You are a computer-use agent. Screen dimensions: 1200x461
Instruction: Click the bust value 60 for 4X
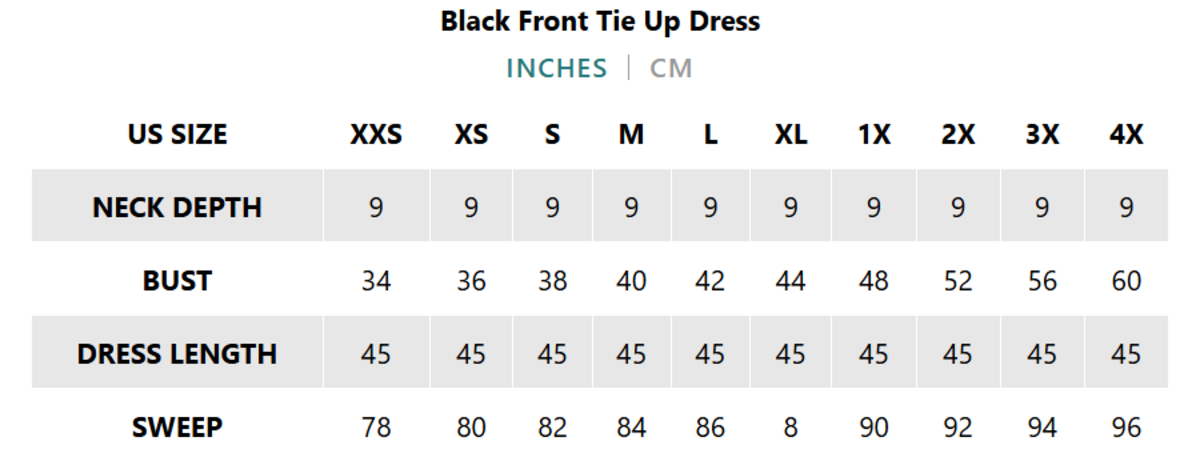[1126, 281]
